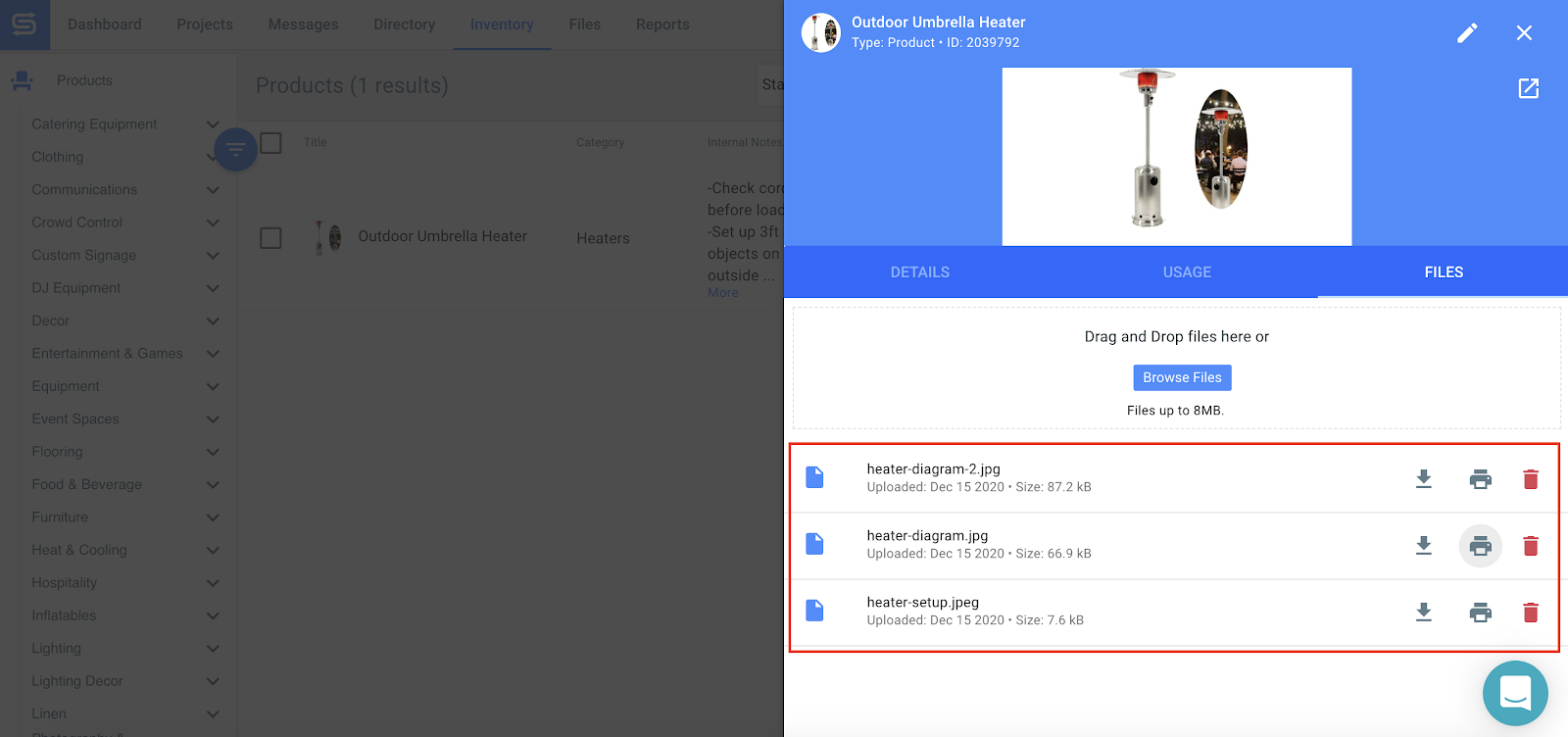The height and width of the screenshot is (737, 1568).
Task: Click More link under internal notes
Action: [x=723, y=293]
